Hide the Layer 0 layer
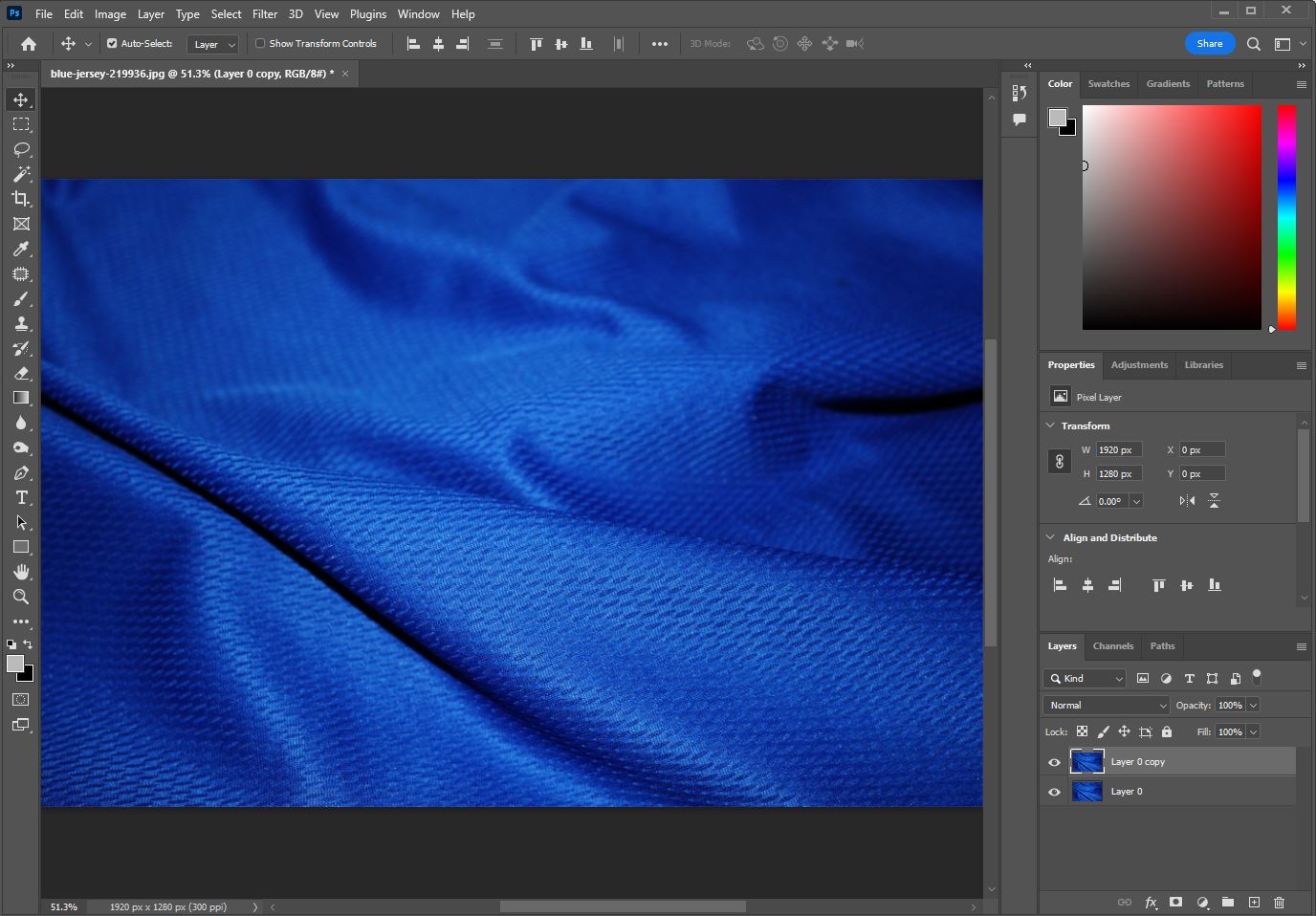The height and width of the screenshot is (916, 1316). coord(1054,792)
